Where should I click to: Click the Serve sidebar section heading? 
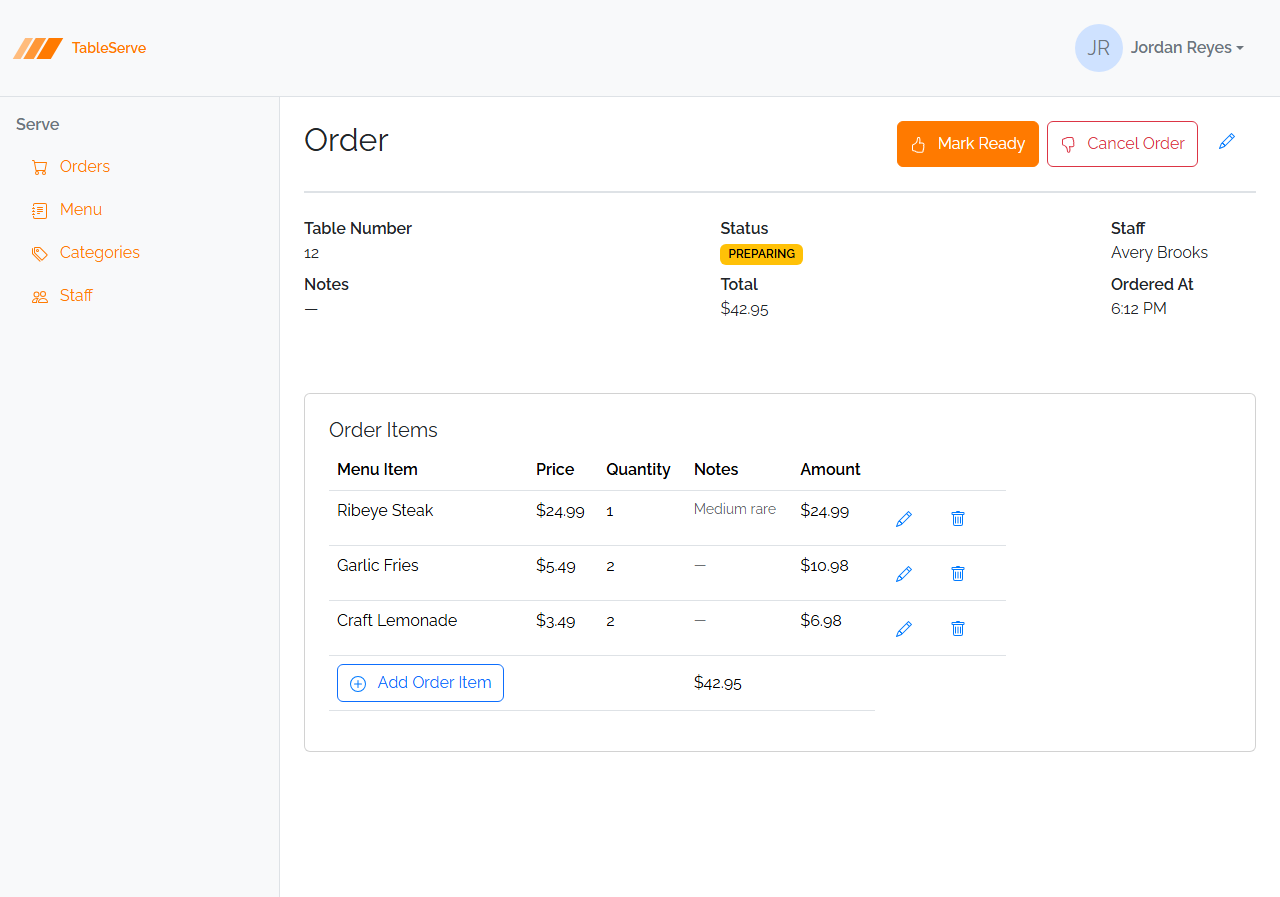pos(38,125)
